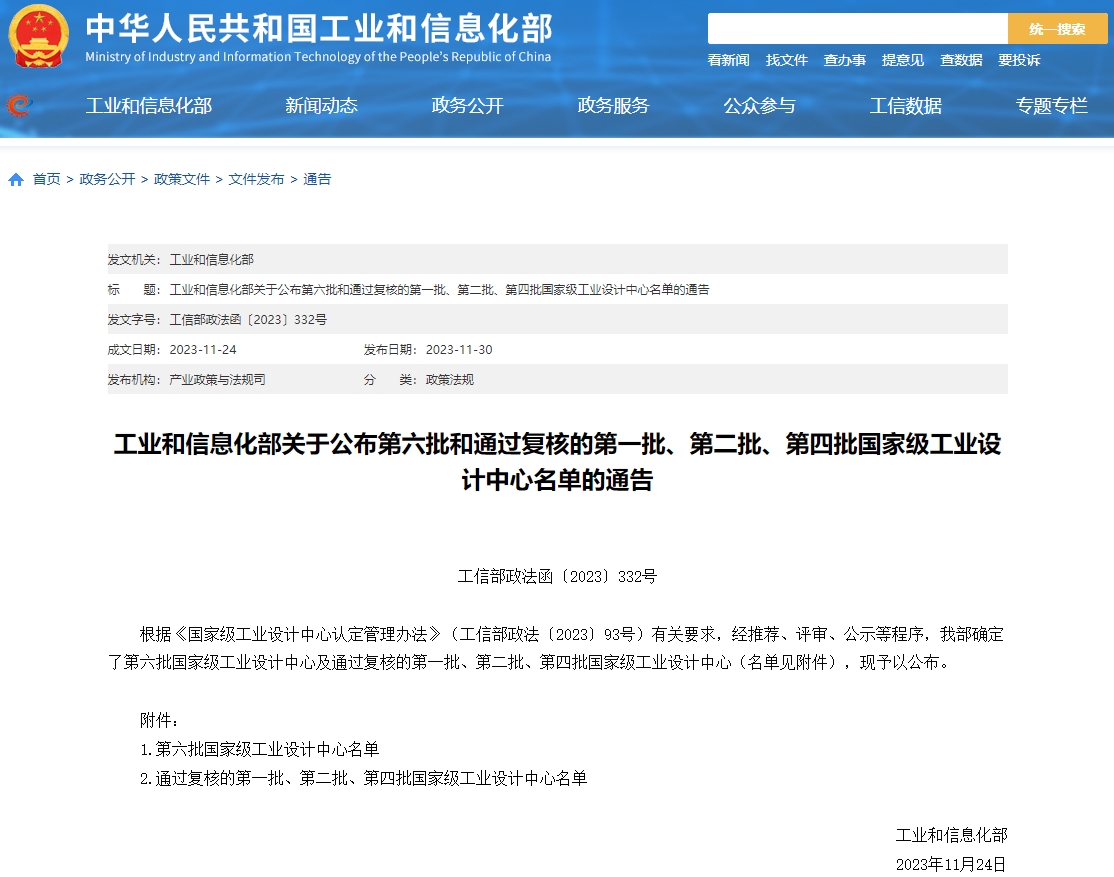This screenshot has width=1114, height=877.
Task: Select 工业和信息化部 in the main navigation
Action: [x=149, y=106]
